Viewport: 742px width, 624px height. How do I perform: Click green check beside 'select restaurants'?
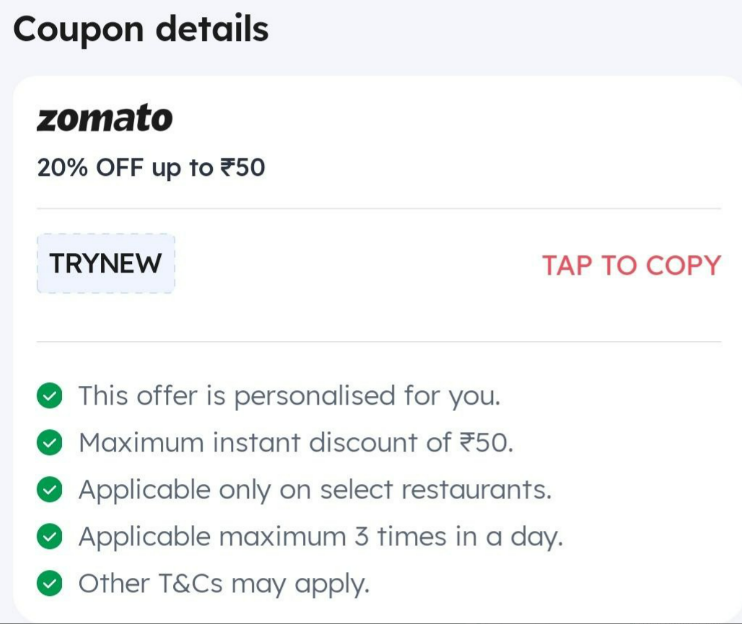pos(49,490)
